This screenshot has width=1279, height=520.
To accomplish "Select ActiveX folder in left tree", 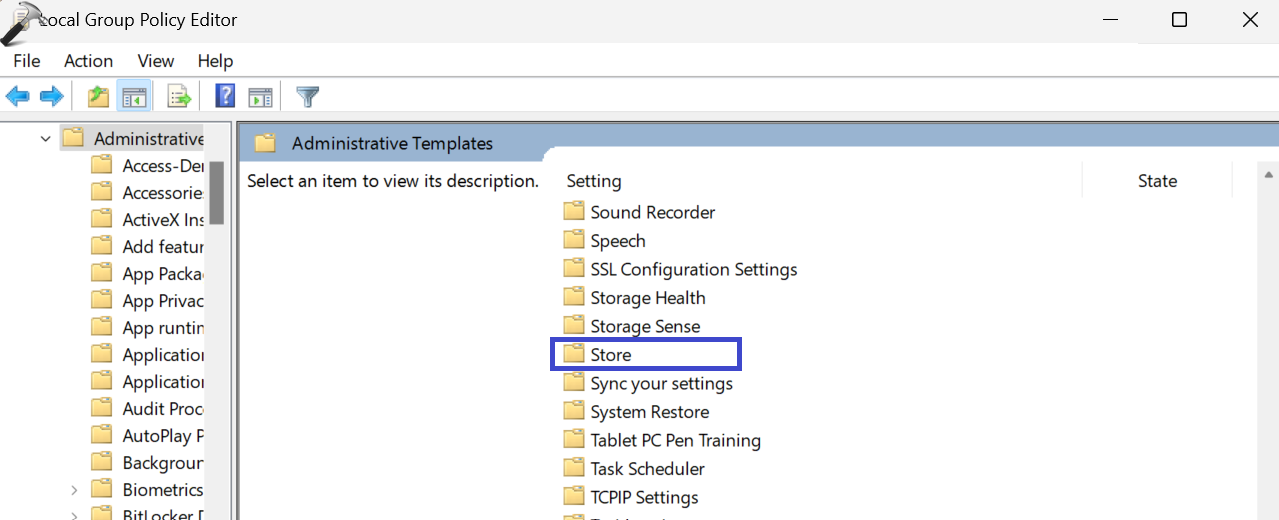I will (162, 220).
